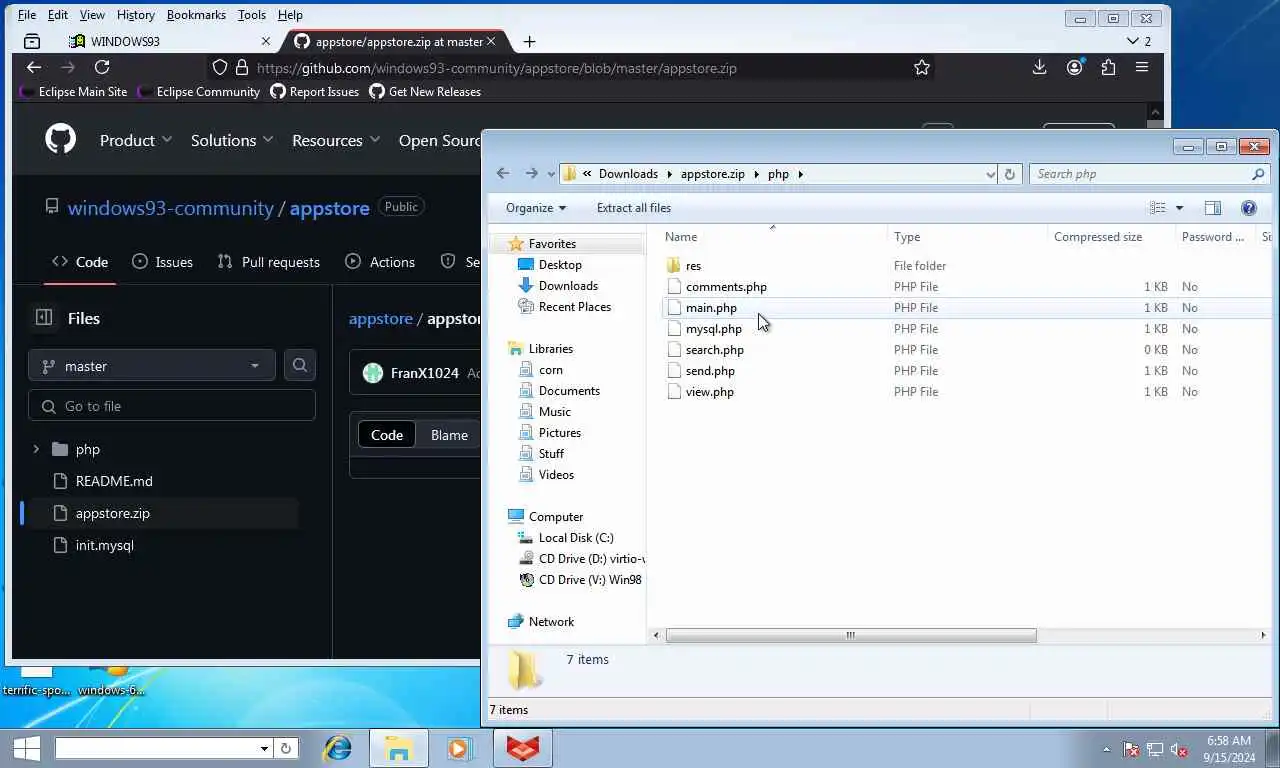Viewport: 1280px width, 768px height.
Task: Click the GitHub file search magnifier button
Action: [300, 366]
